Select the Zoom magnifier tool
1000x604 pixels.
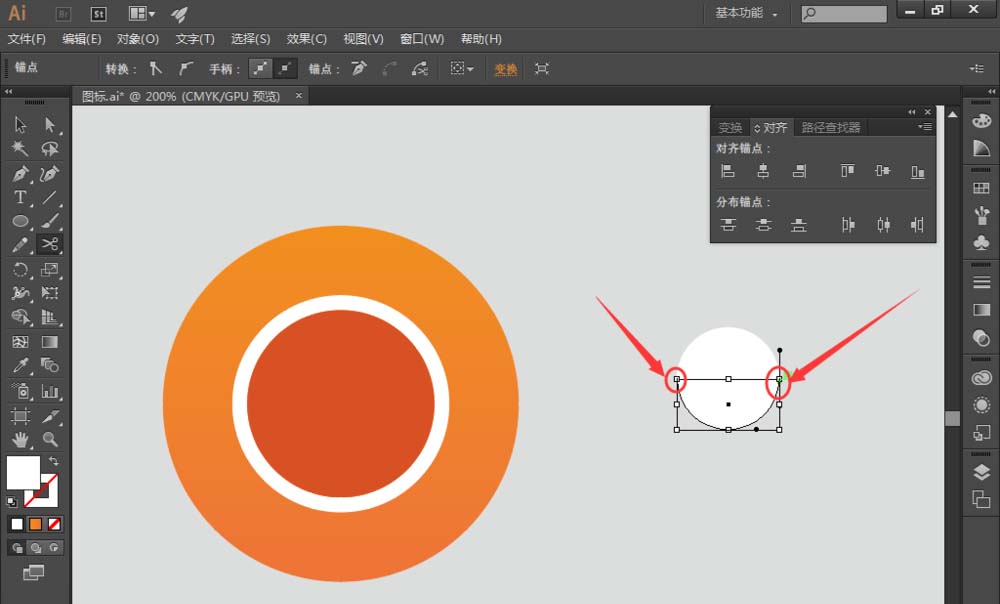50,439
